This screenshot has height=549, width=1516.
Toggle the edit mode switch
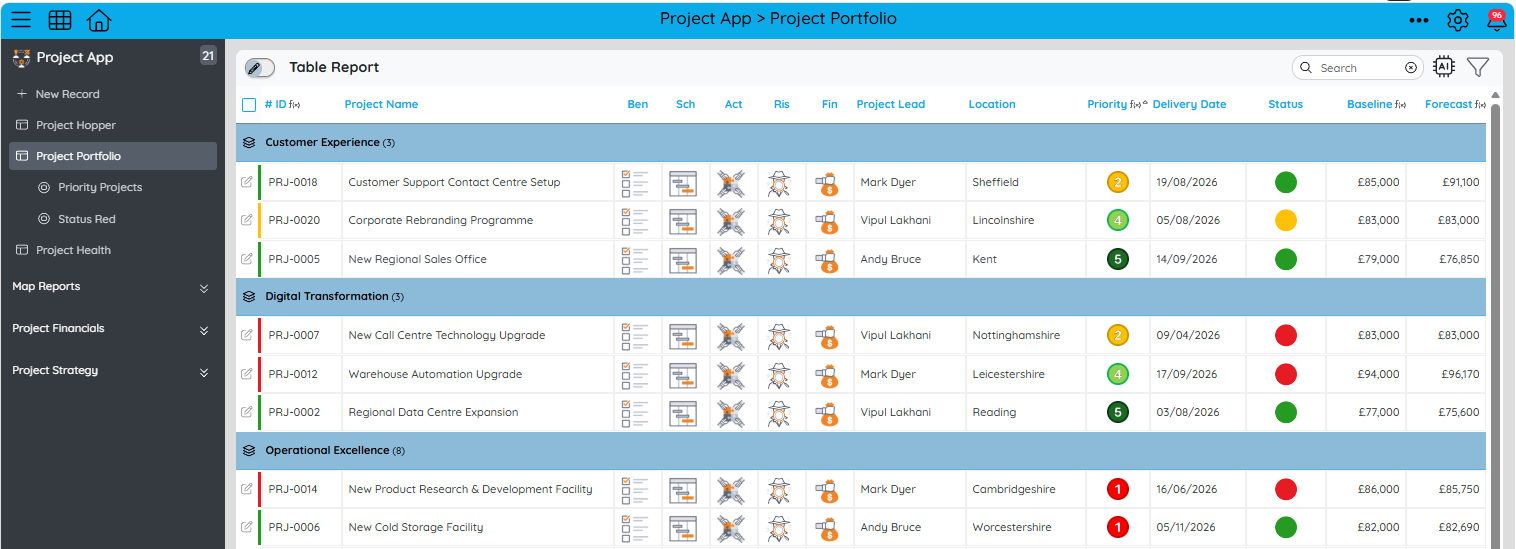[x=259, y=68]
